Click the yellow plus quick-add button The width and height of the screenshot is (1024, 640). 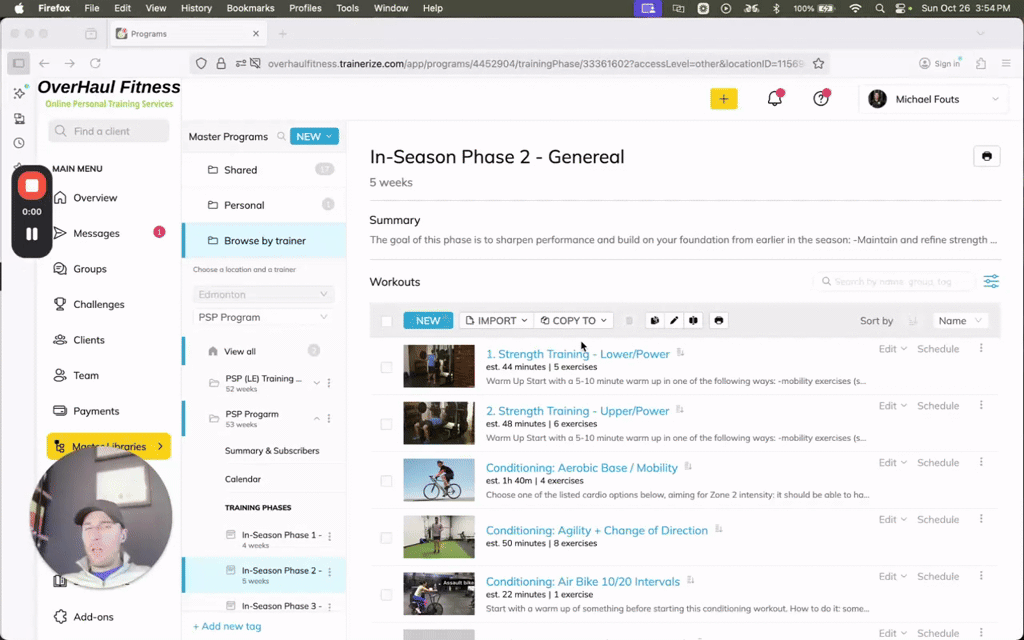724,99
